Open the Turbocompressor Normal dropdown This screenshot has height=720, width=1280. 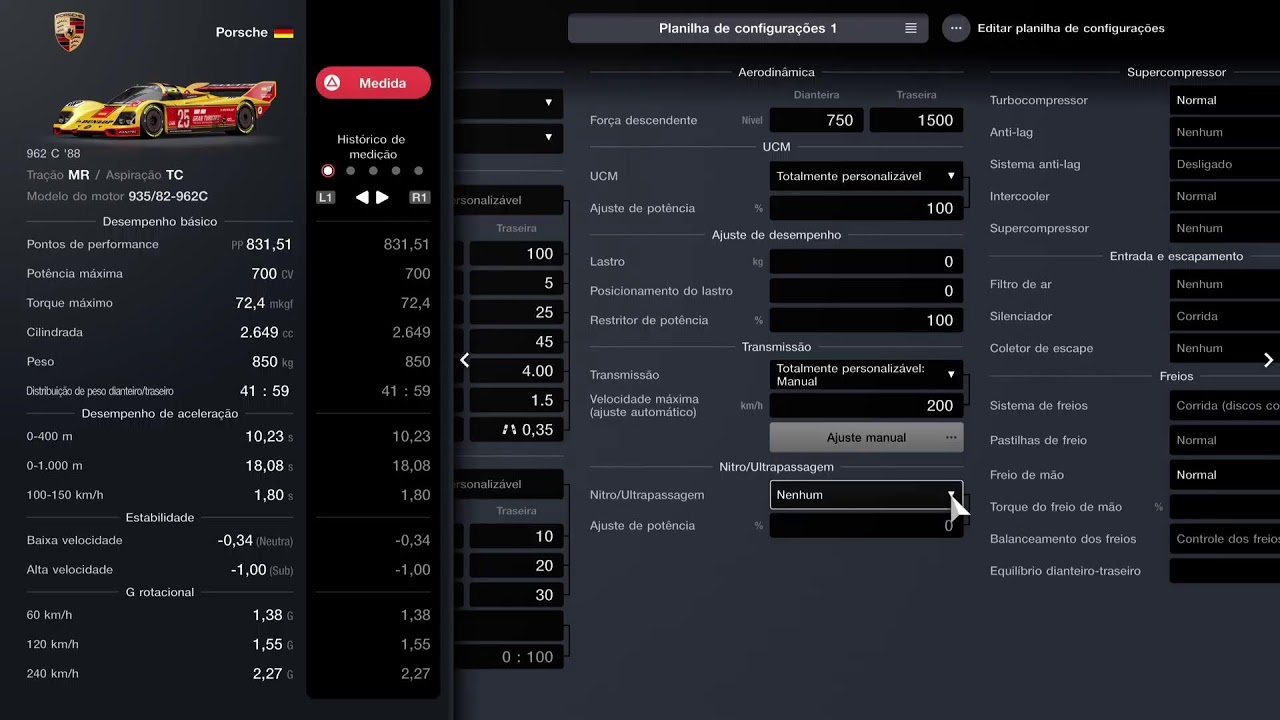[x=1224, y=100]
